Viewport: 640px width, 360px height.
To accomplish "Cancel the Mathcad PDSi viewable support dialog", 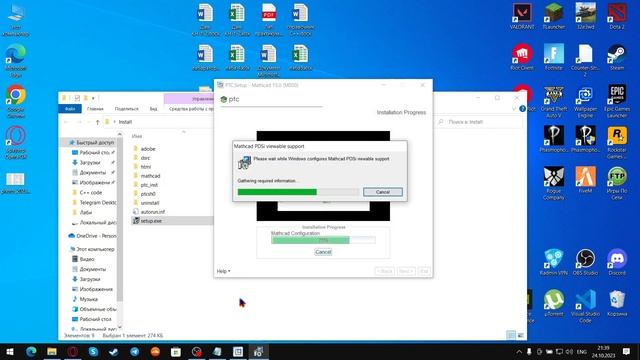I will click(382, 192).
